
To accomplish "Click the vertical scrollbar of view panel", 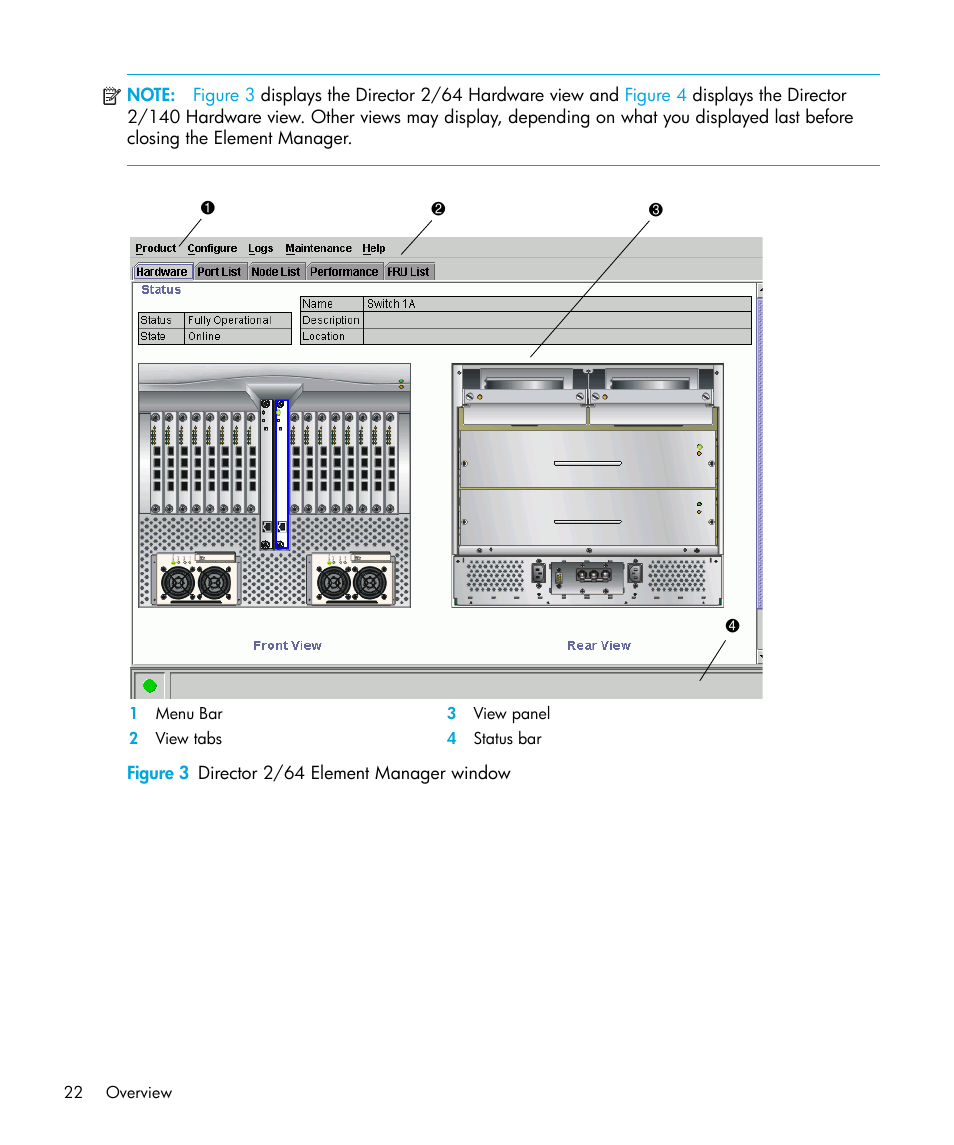I will pos(760,473).
